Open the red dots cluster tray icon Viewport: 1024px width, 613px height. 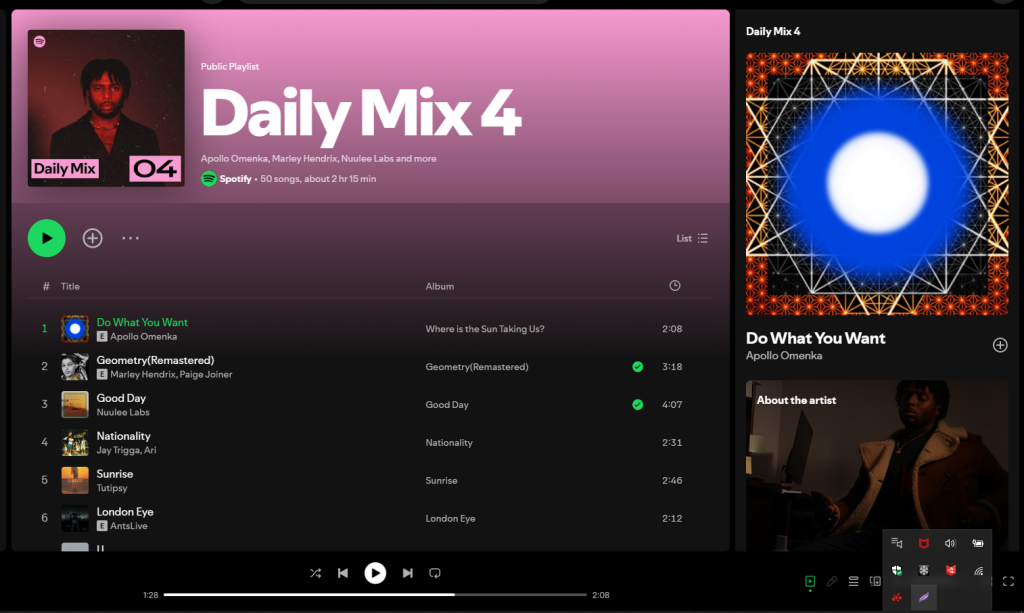pos(897,597)
